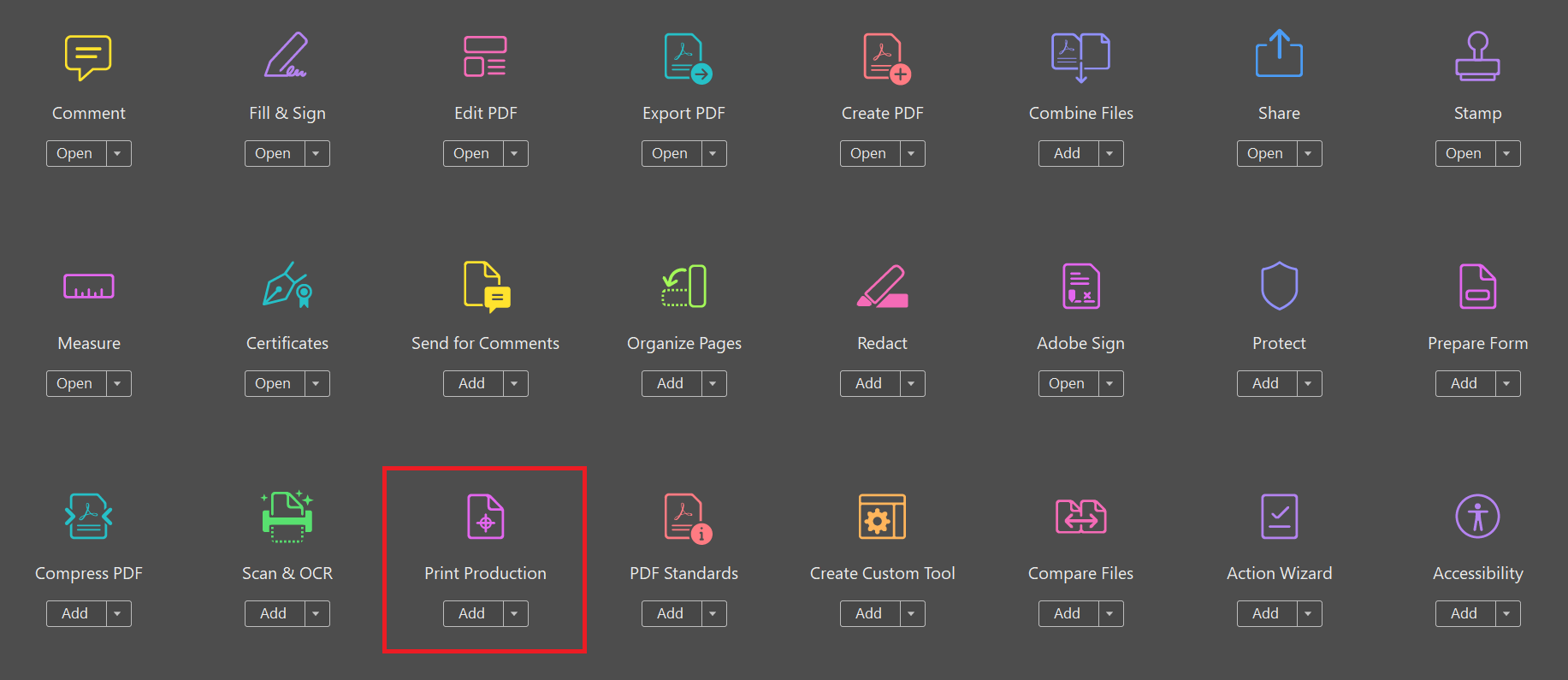
Task: Click Add under Scan & OCR
Action: (274, 614)
